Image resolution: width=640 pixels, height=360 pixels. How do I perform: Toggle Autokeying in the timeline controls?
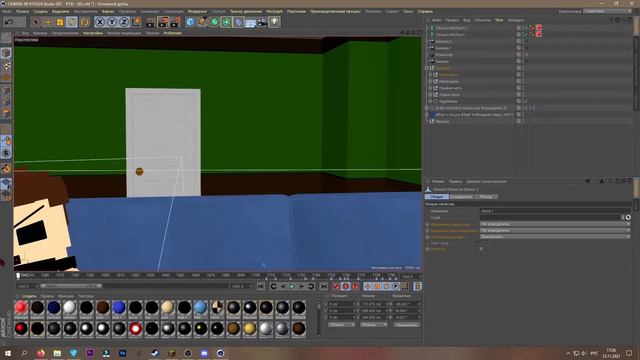(x=346, y=286)
